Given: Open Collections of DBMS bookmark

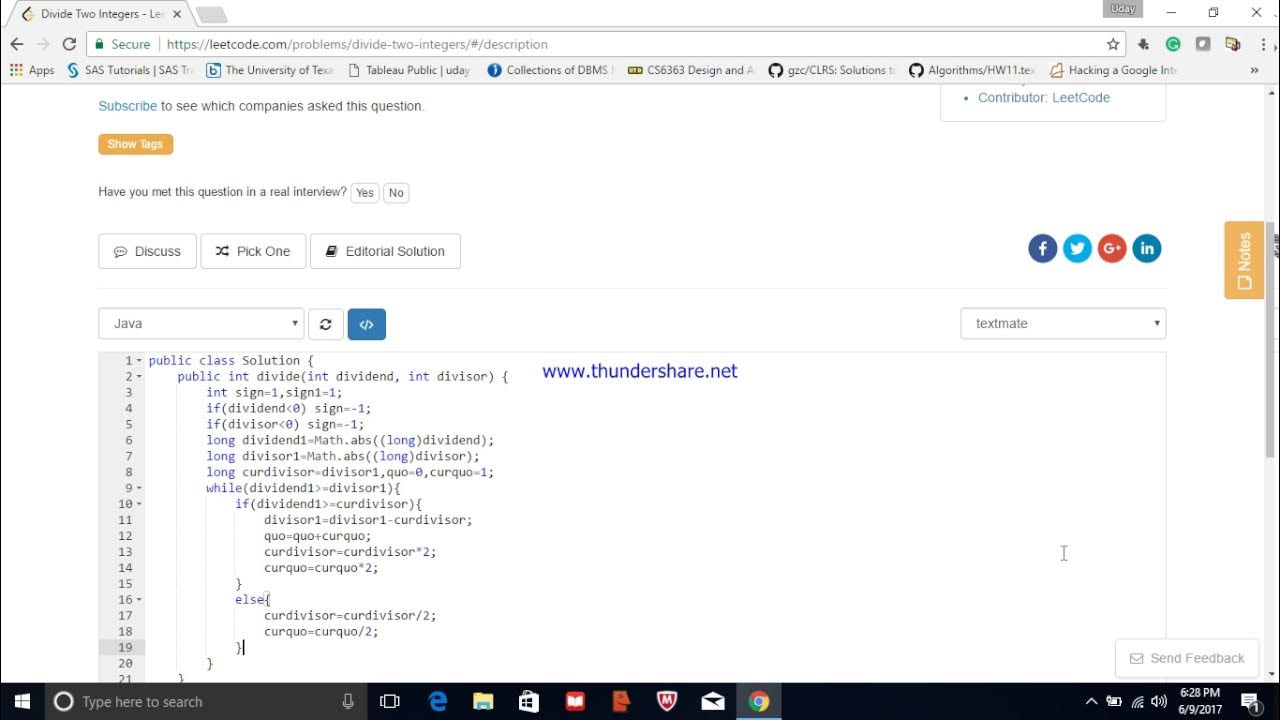Looking at the screenshot, I should [550, 70].
